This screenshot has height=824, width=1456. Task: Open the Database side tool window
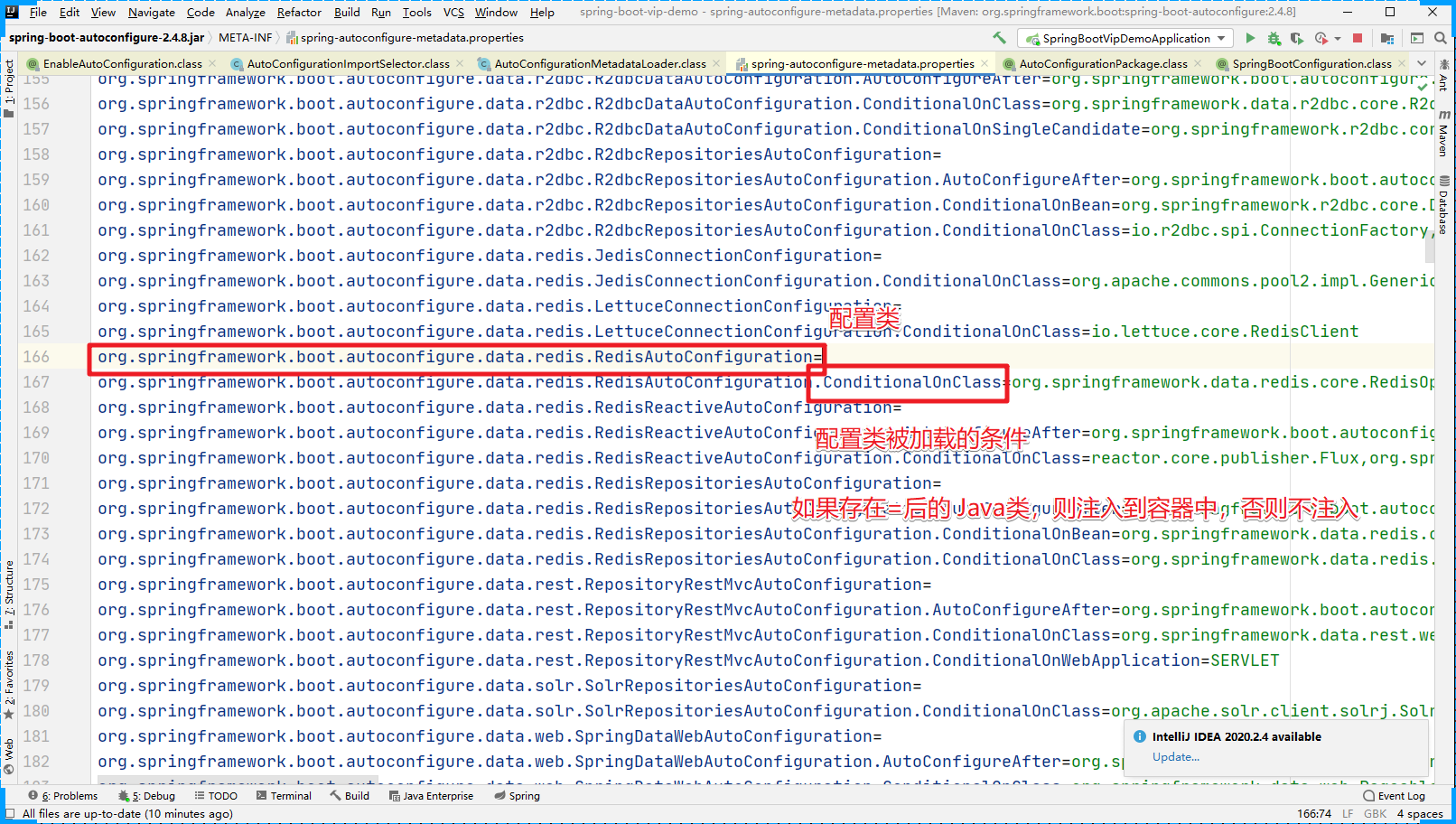(1444, 205)
